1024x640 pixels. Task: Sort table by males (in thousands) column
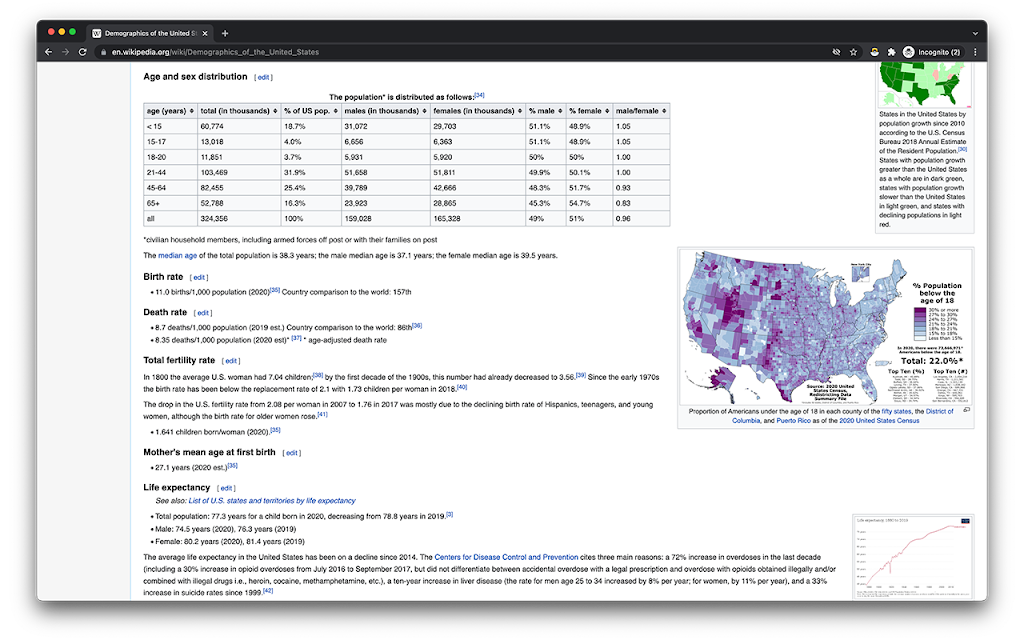pyautogui.click(x=386, y=111)
